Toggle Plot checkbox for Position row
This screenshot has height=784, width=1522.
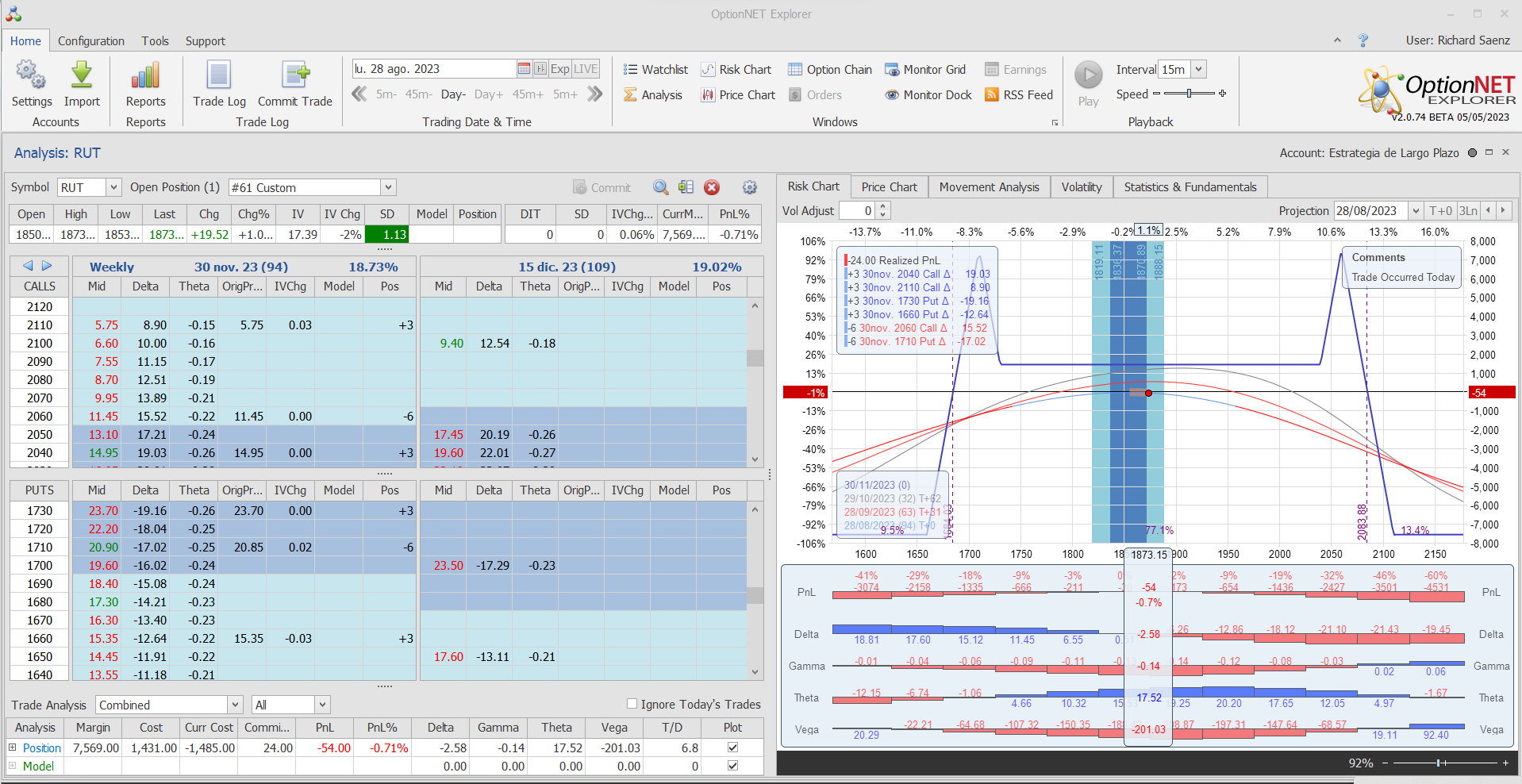(x=732, y=747)
